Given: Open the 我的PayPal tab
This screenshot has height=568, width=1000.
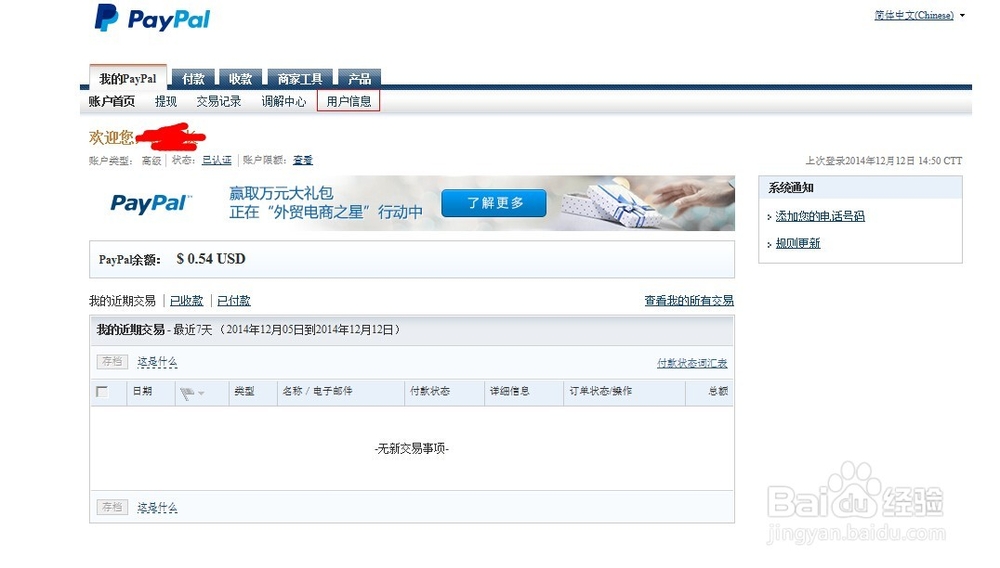Looking at the screenshot, I should [x=128, y=78].
